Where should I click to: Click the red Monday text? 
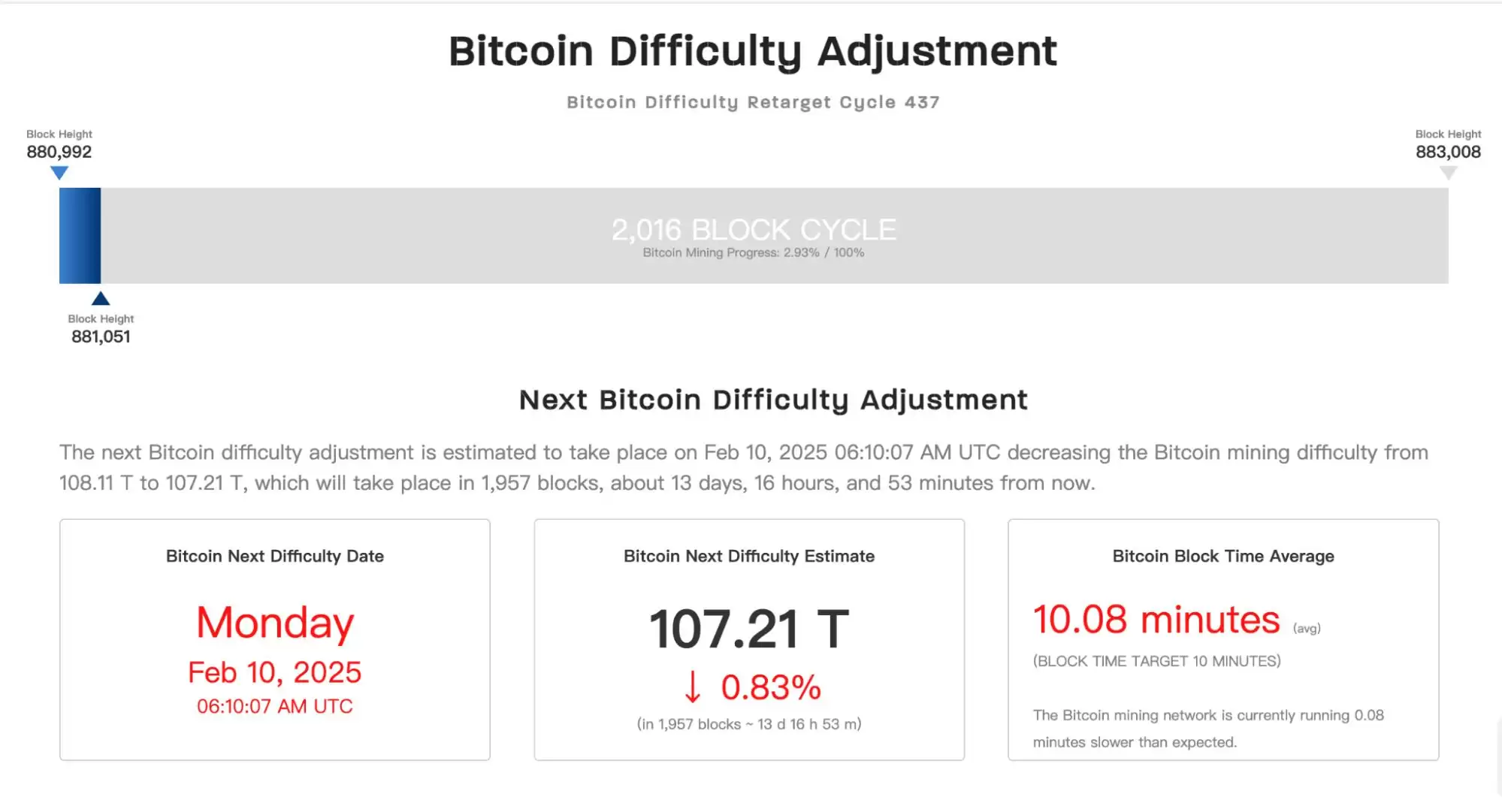[275, 623]
